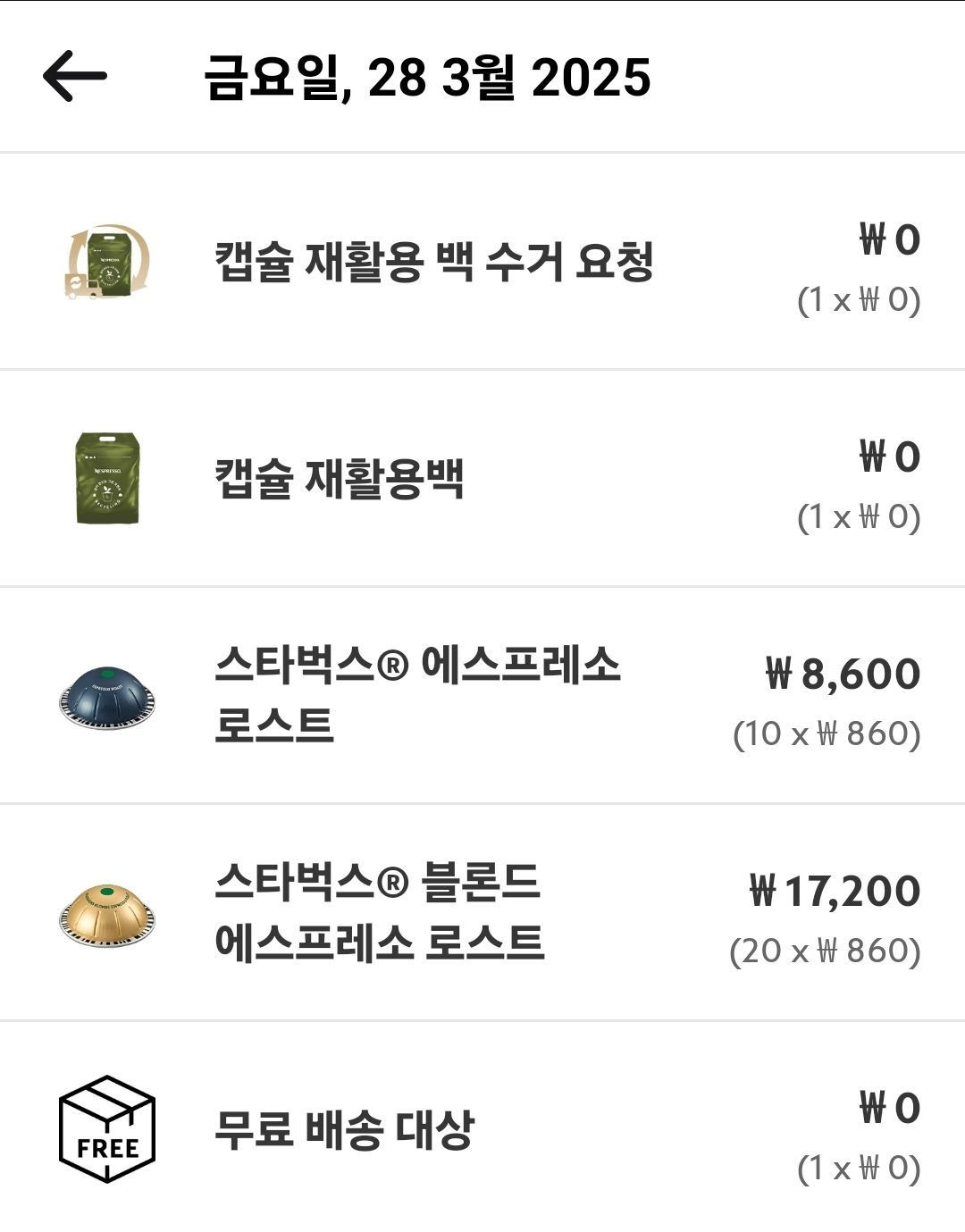Click the FREE shipping box icon

pos(107,1129)
